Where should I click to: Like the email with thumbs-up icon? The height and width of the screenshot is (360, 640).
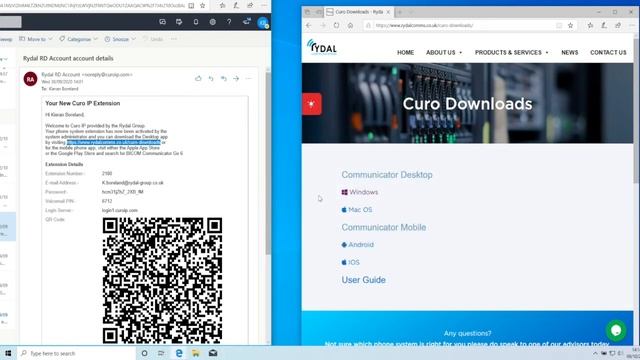[x=198, y=78]
